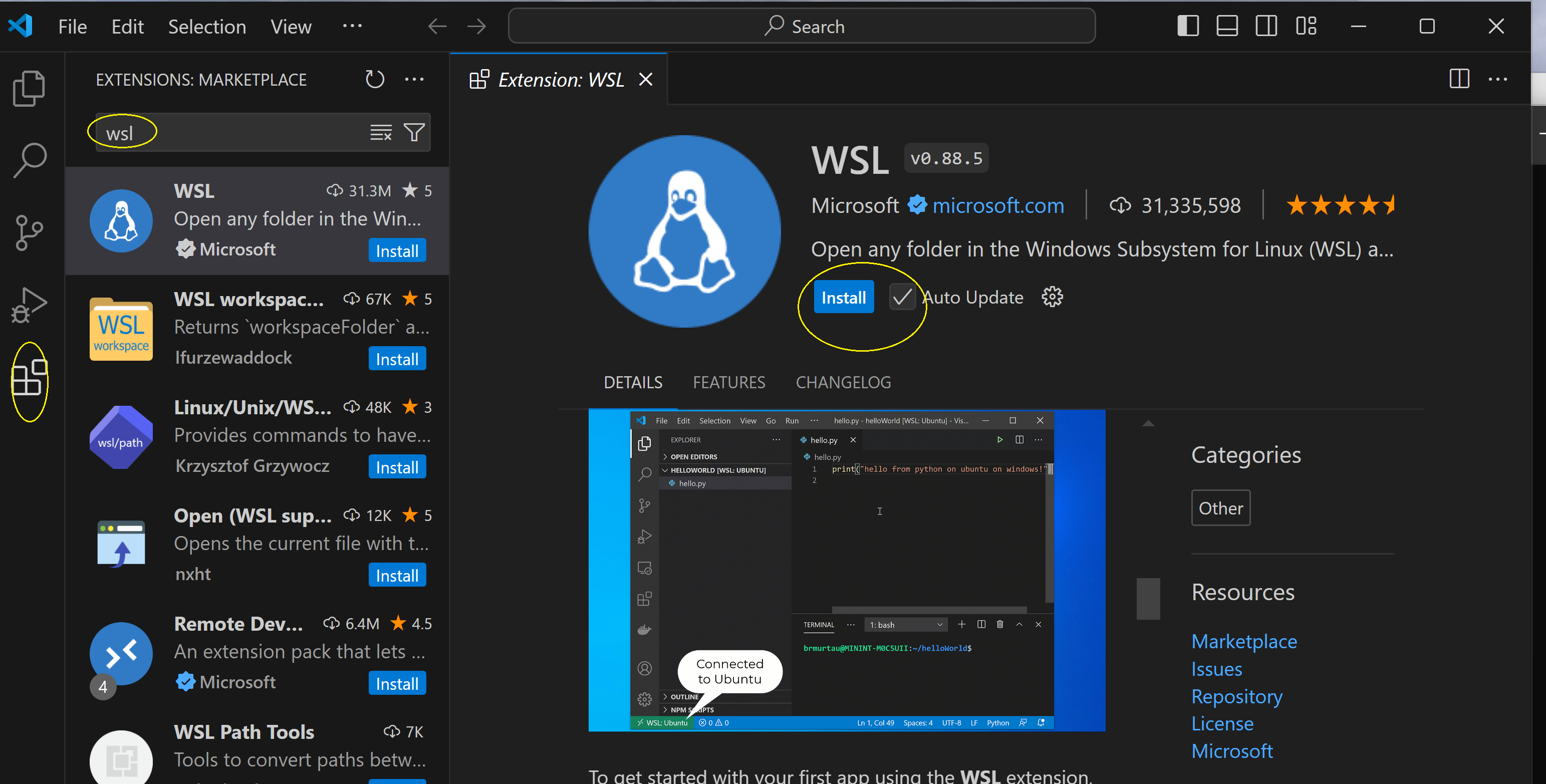Toggle the secondary side bar layout
This screenshot has width=1546, height=784.
click(1266, 27)
